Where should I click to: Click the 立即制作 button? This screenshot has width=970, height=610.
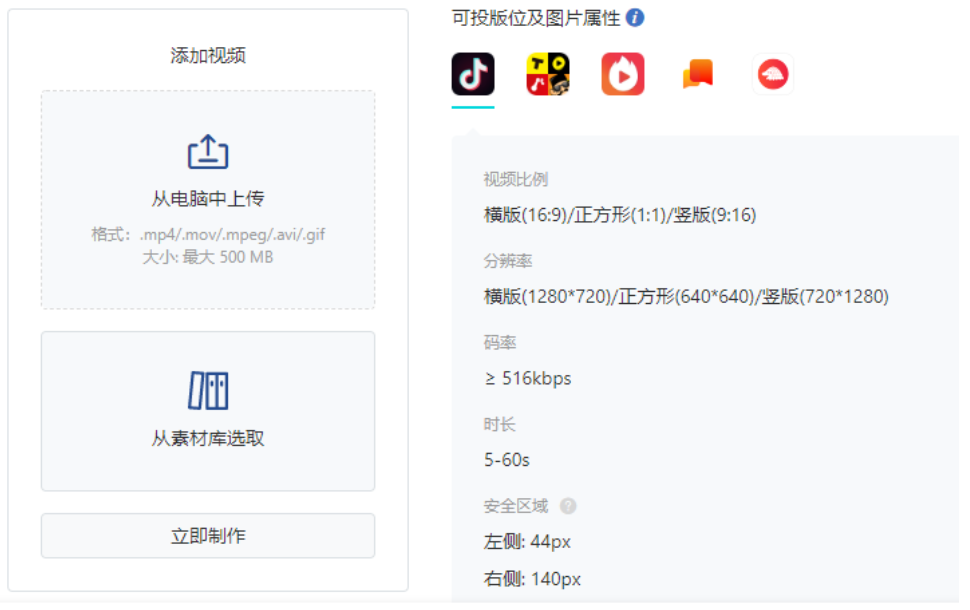click(208, 536)
